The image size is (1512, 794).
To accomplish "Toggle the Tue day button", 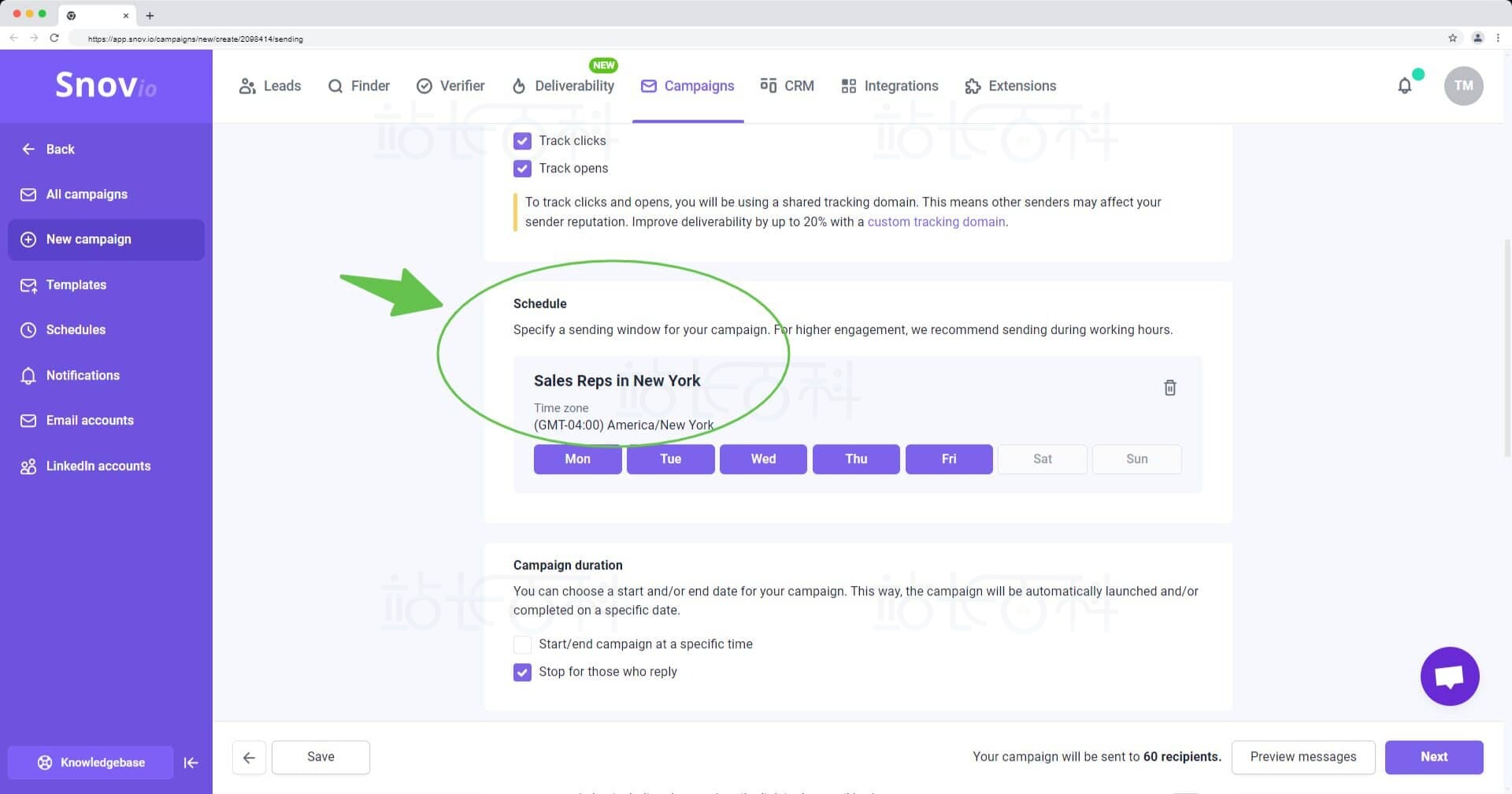I will [x=671, y=459].
